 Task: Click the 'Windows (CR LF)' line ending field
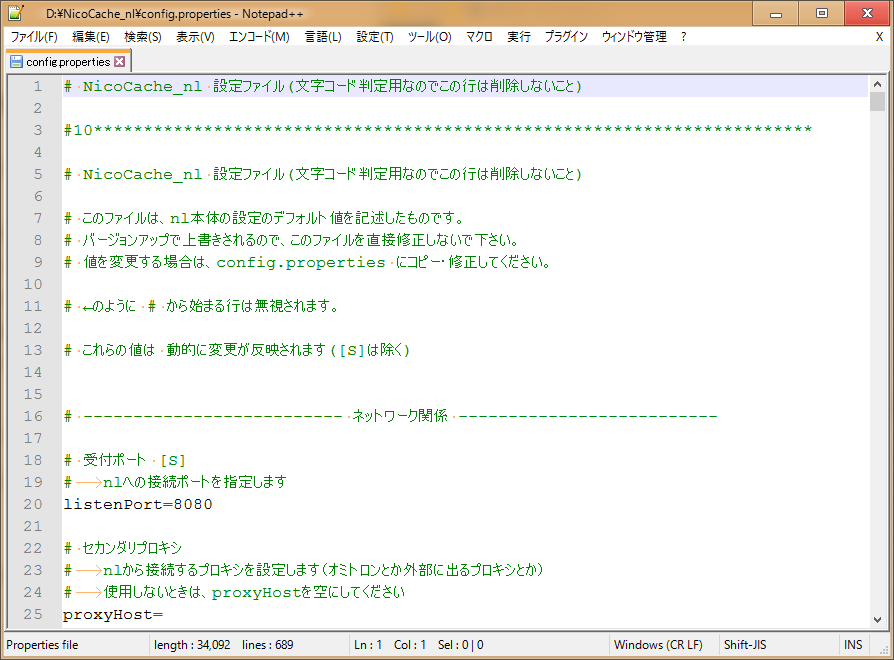(658, 645)
